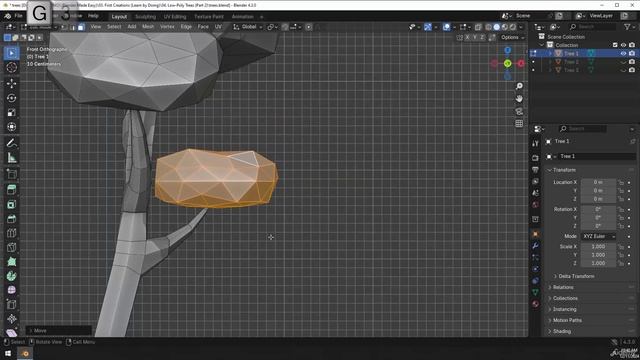The image size is (640, 360).
Task: Open XYZ Euler rotation mode dropdown
Action: [598, 236]
